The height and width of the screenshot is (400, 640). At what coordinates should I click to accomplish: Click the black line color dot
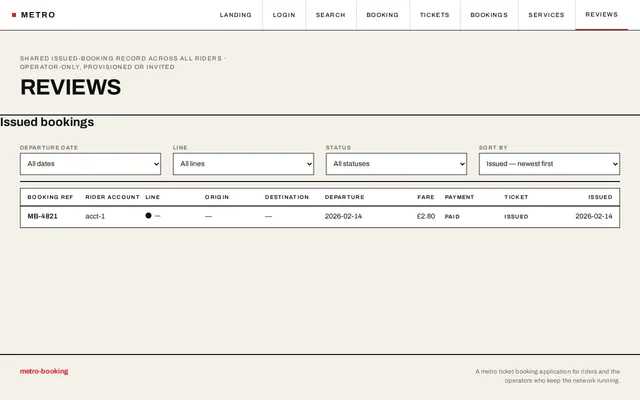click(148, 216)
